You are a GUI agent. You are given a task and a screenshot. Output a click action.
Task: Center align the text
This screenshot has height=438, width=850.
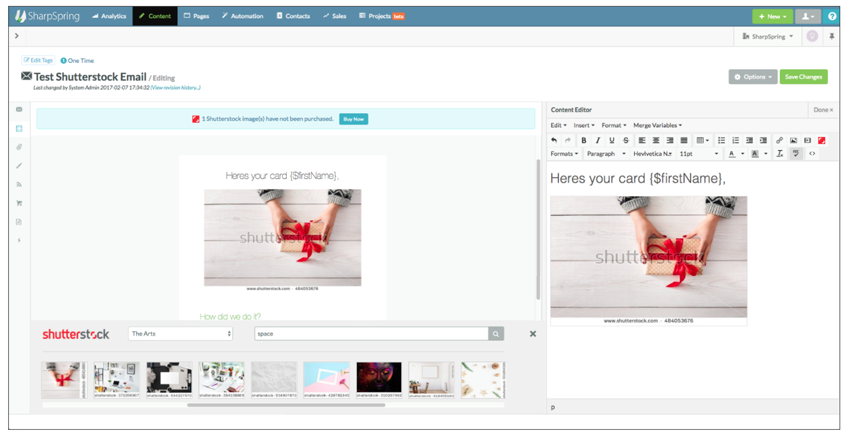(x=655, y=140)
